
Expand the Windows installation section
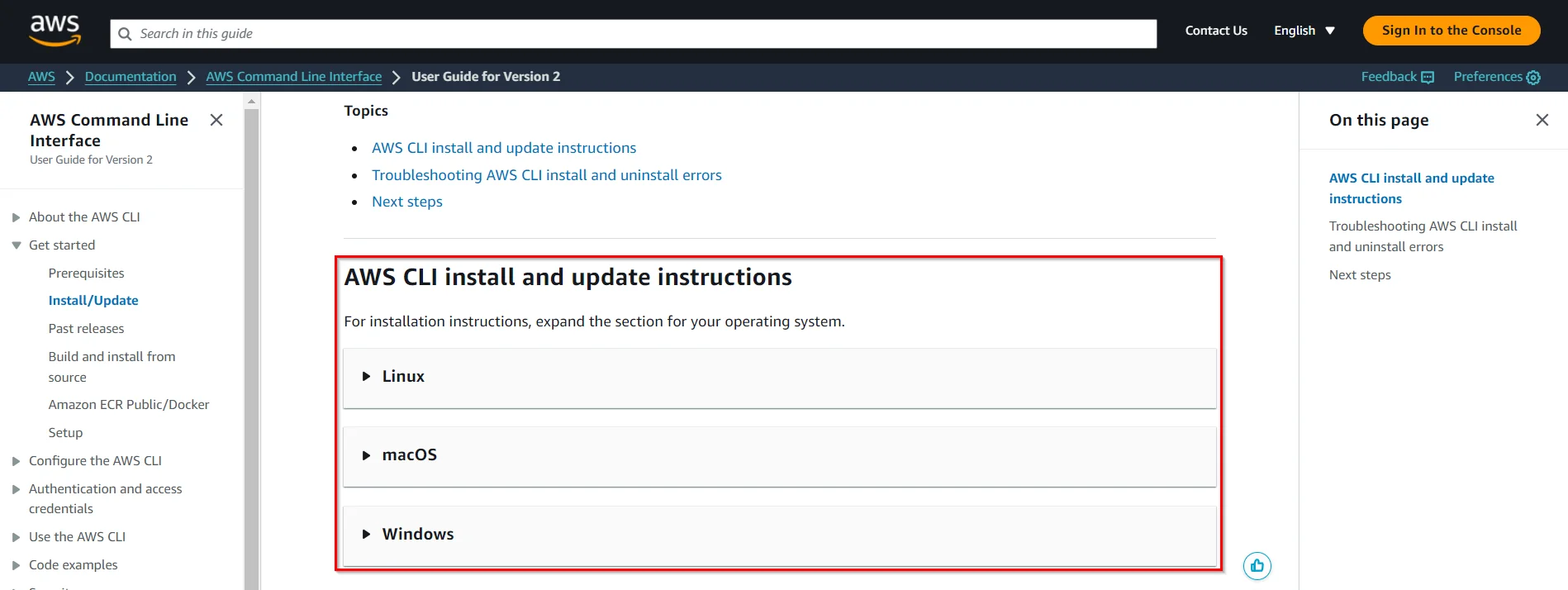tap(780, 535)
